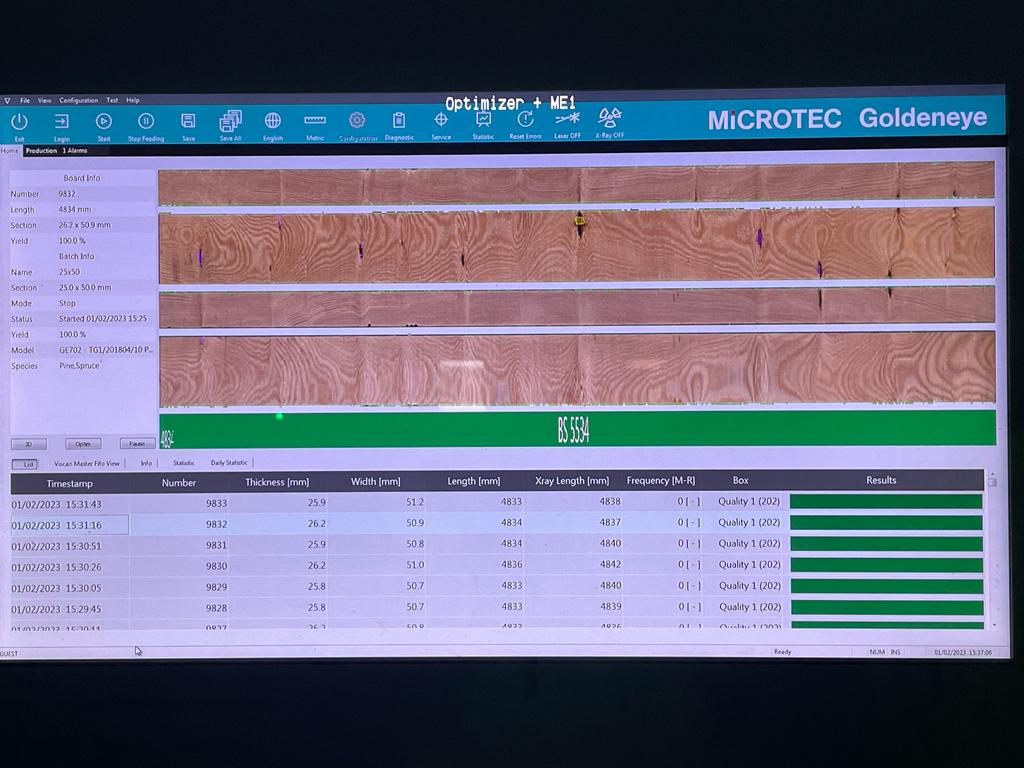Image resolution: width=1024 pixels, height=768 pixels.
Task: Open the Daily Statistic tab
Action: (229, 463)
